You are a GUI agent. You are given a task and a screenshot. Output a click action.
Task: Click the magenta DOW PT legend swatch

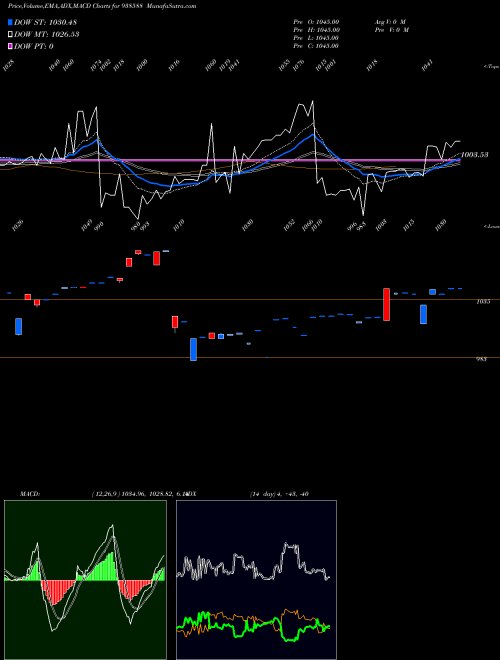[x=10, y=46]
